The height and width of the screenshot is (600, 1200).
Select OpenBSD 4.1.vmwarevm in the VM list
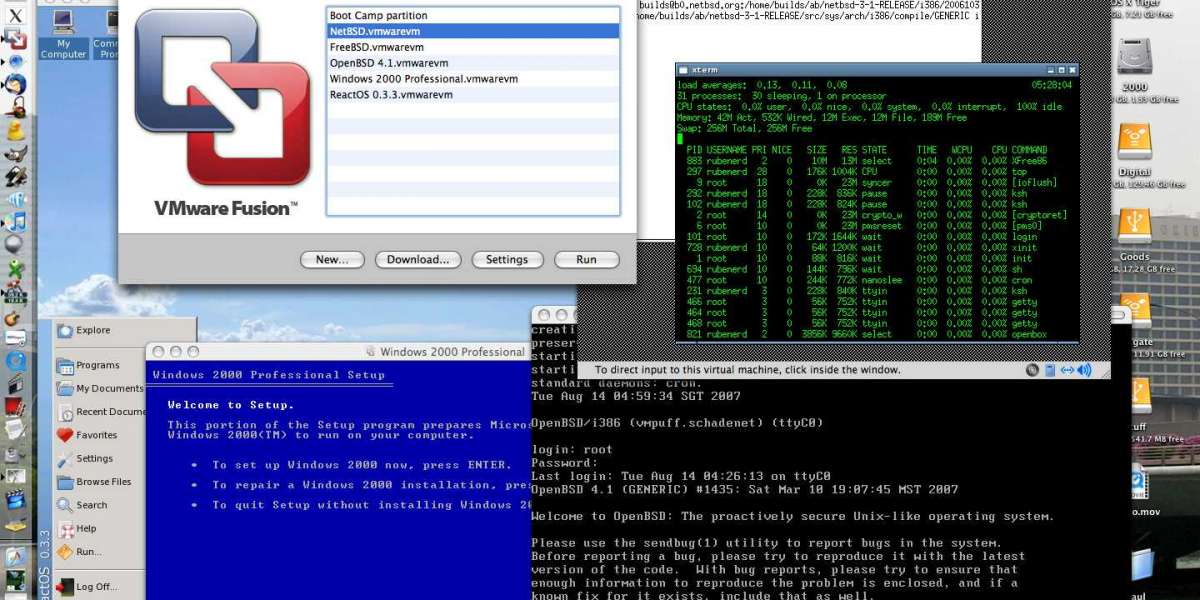[473, 63]
